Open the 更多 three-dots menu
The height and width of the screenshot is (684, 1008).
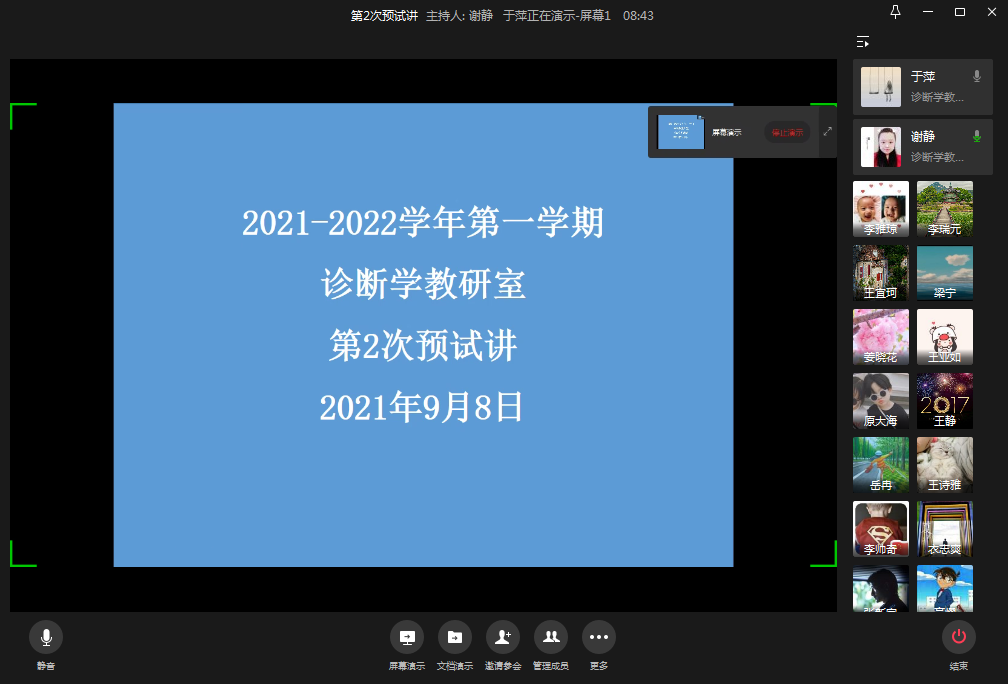pos(598,637)
